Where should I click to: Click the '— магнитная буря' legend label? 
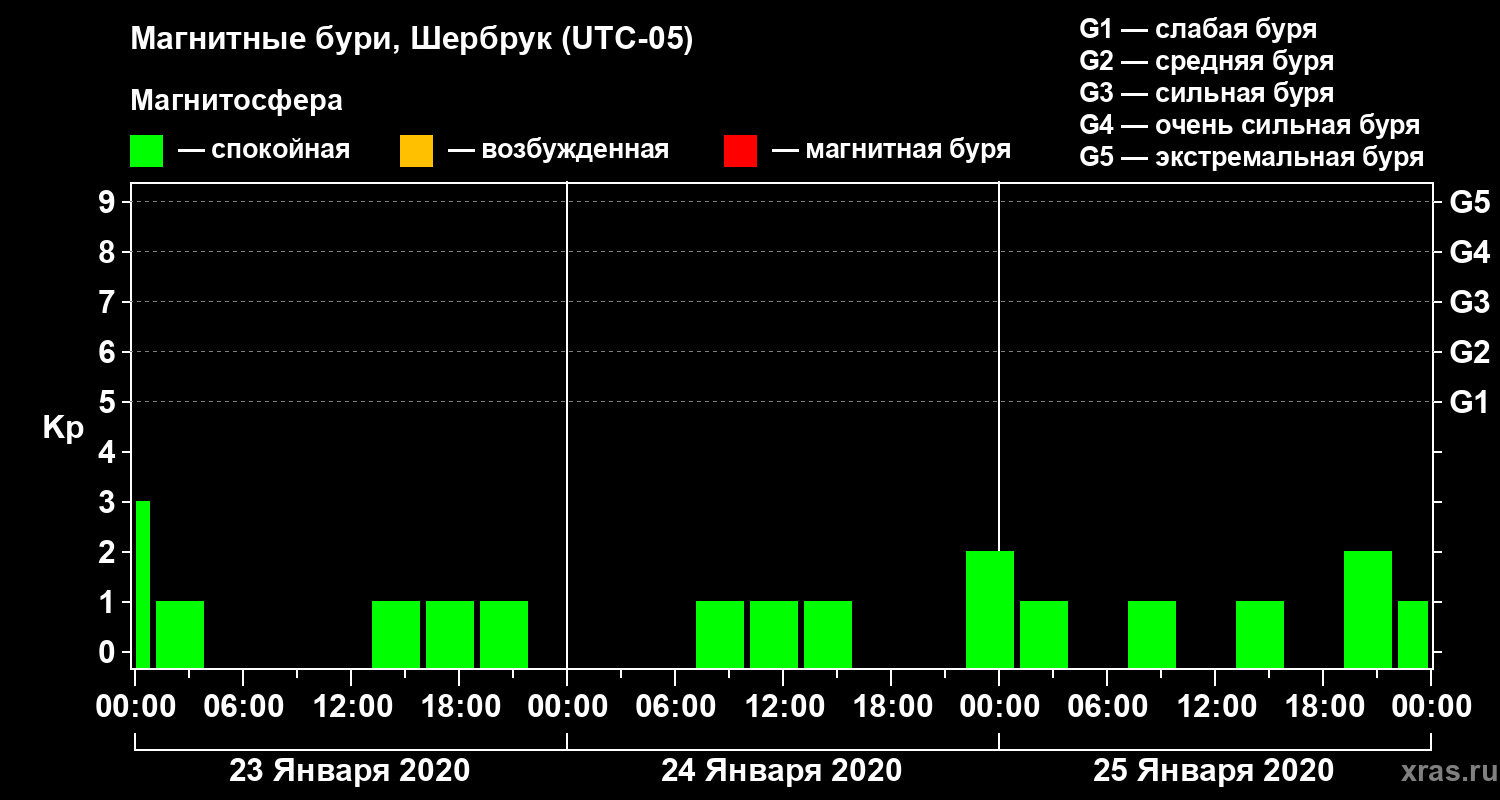point(892,151)
